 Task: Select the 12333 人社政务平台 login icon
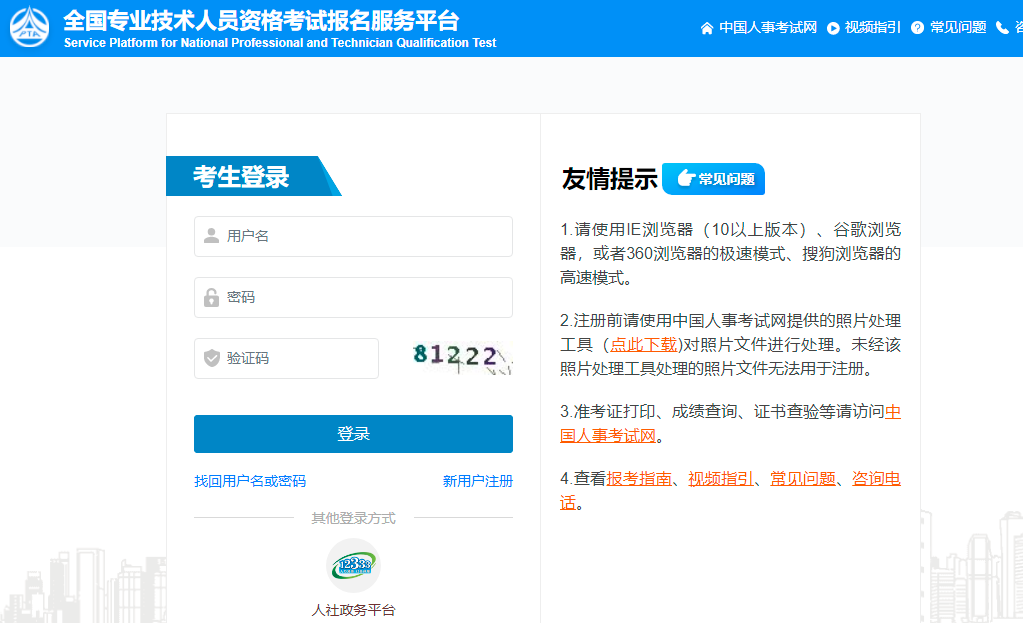coord(352,564)
